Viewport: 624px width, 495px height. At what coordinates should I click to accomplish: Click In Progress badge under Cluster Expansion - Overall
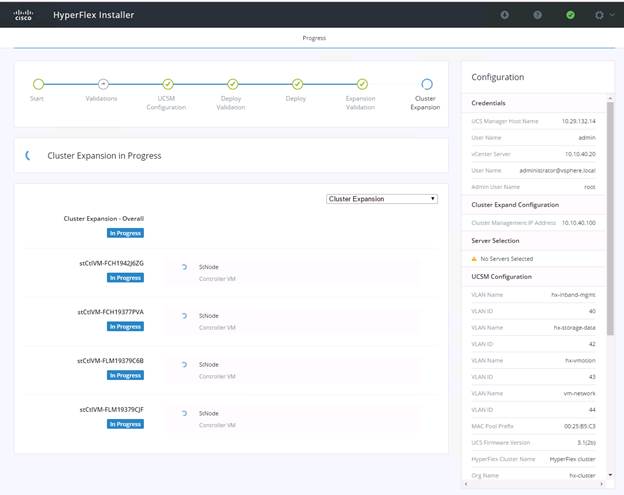pos(125,233)
